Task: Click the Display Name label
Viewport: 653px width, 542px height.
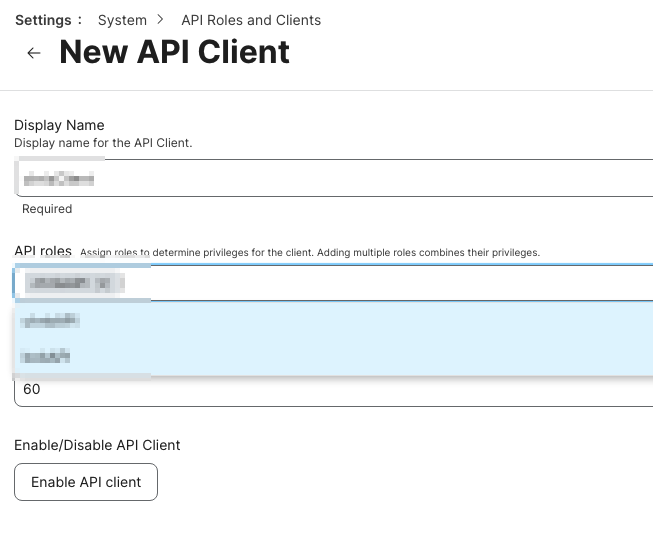Action: tap(59, 125)
